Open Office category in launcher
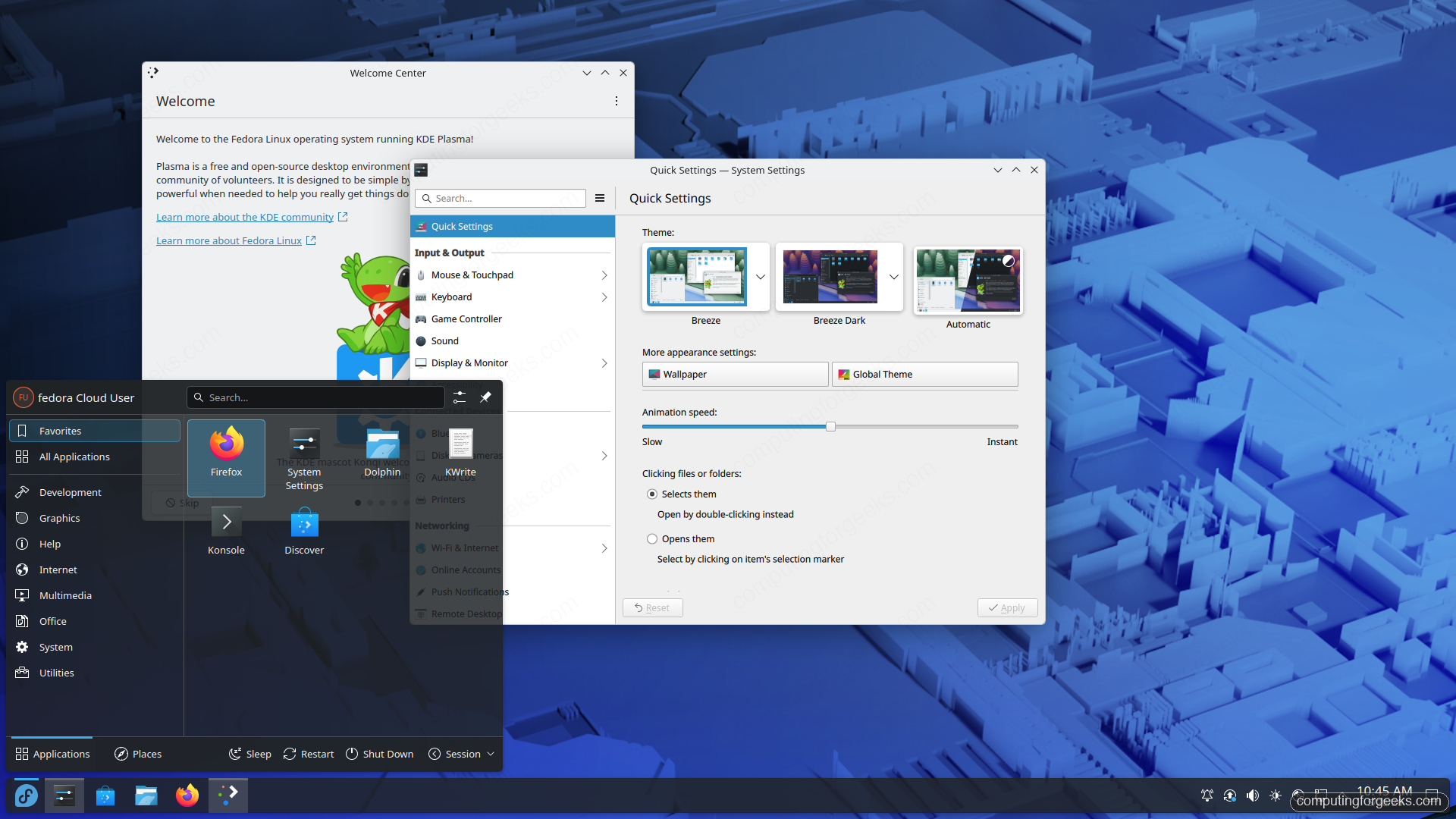 [x=95, y=621]
